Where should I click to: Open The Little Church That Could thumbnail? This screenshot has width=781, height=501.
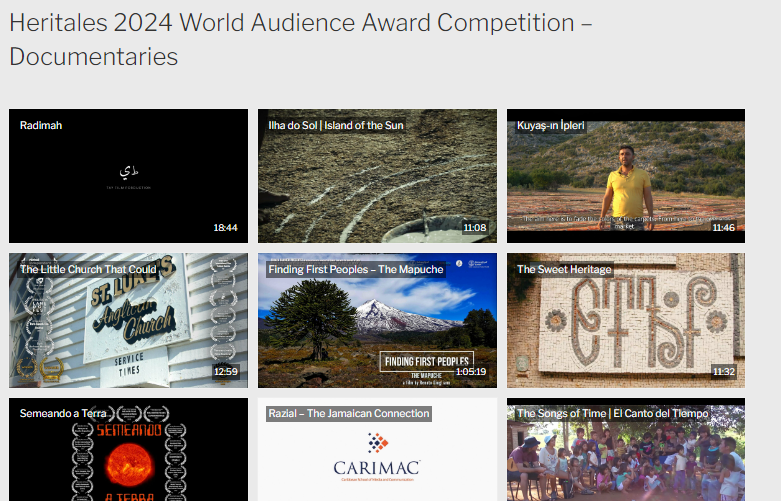point(129,320)
